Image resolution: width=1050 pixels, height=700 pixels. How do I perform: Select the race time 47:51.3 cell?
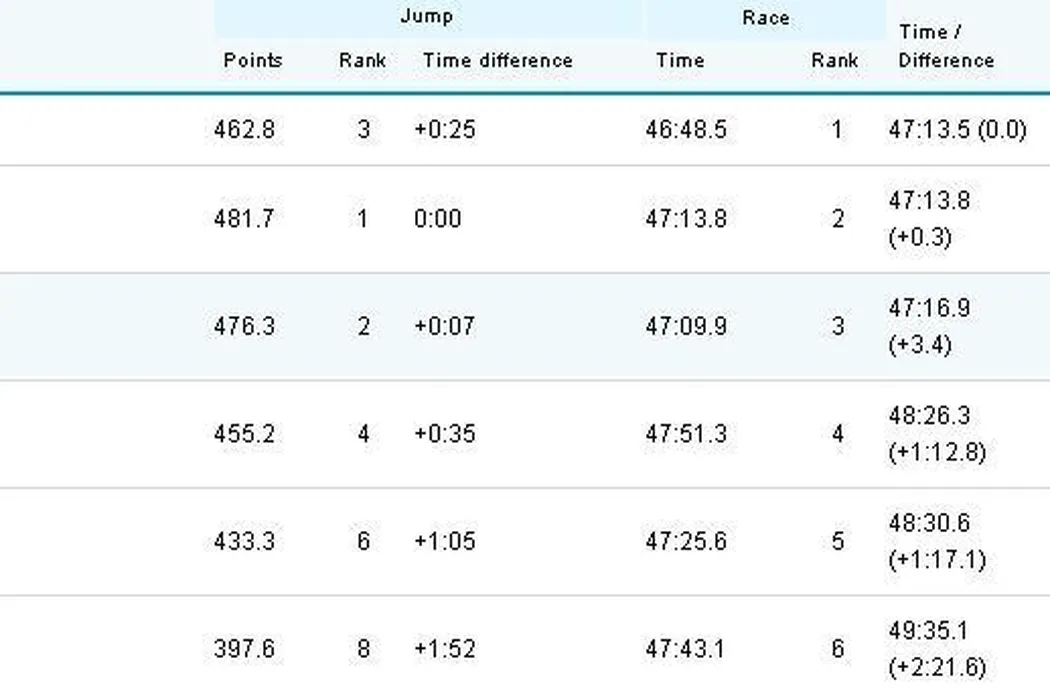pos(685,434)
